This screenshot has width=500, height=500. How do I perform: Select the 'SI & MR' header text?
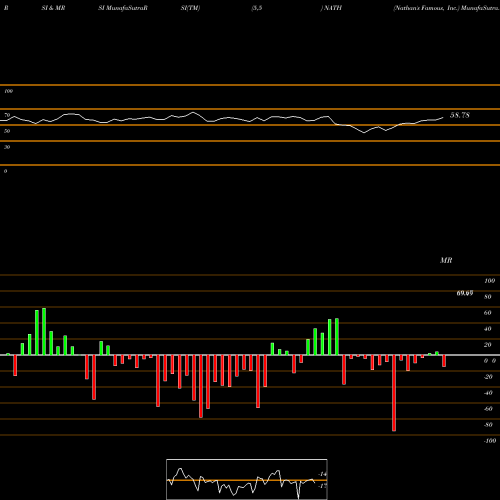(x=53, y=8)
